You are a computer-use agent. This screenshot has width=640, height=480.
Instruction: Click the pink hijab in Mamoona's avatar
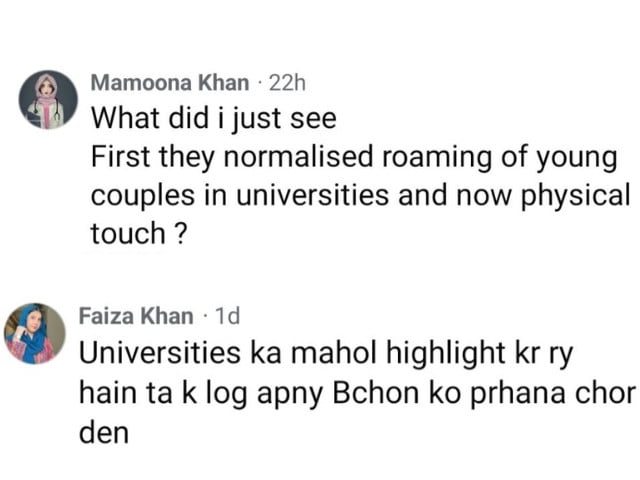(46, 90)
